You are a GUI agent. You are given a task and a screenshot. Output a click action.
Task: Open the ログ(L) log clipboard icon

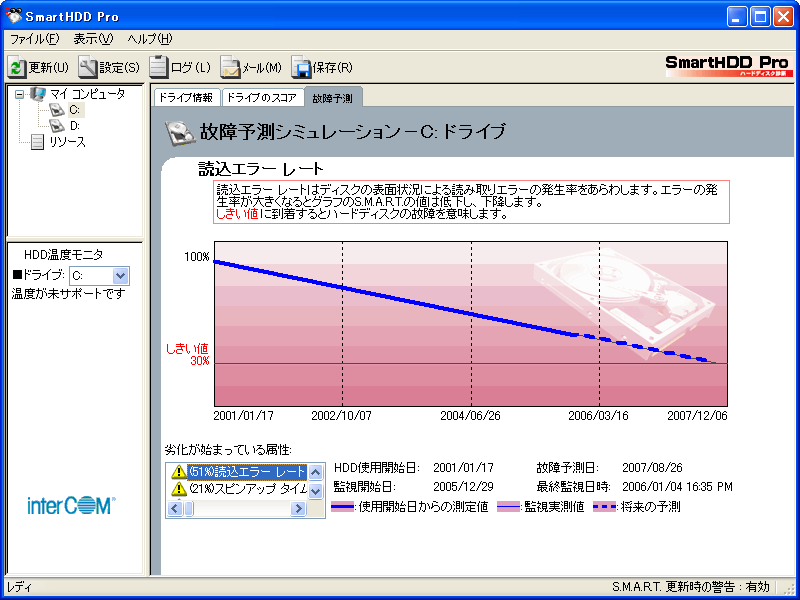[159, 66]
